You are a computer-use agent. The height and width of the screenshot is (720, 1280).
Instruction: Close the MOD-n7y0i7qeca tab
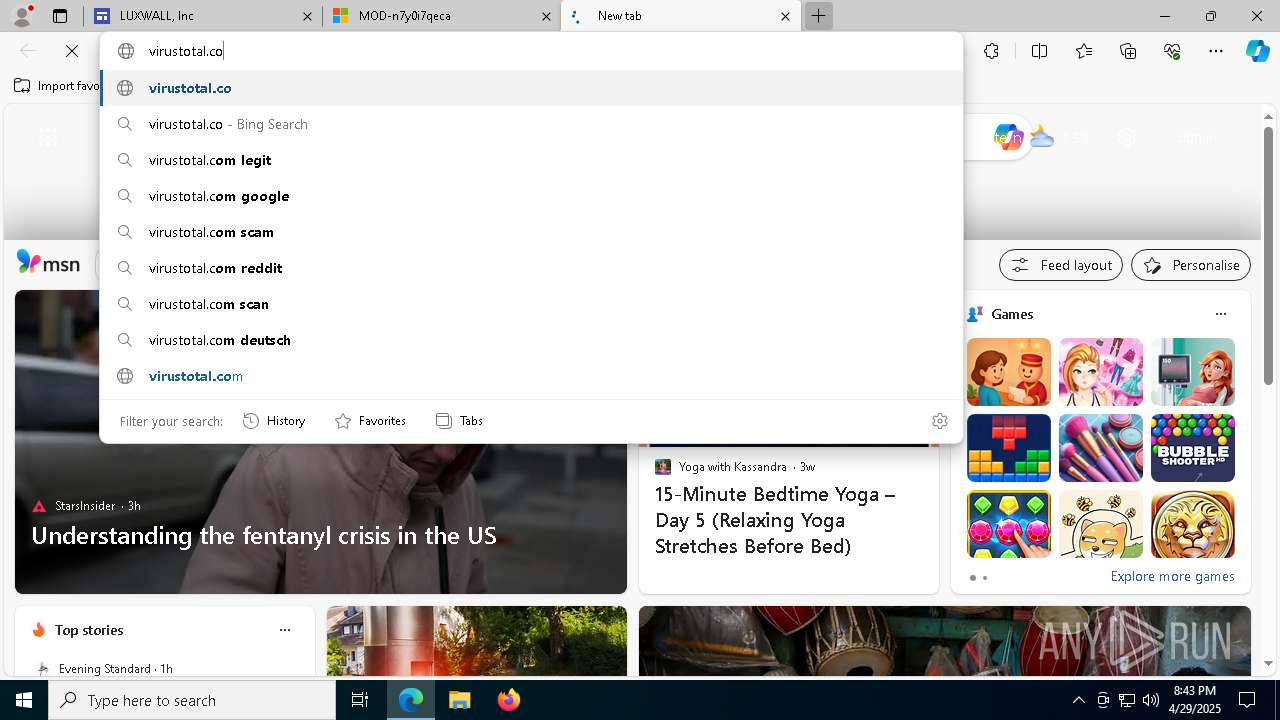[x=546, y=16]
